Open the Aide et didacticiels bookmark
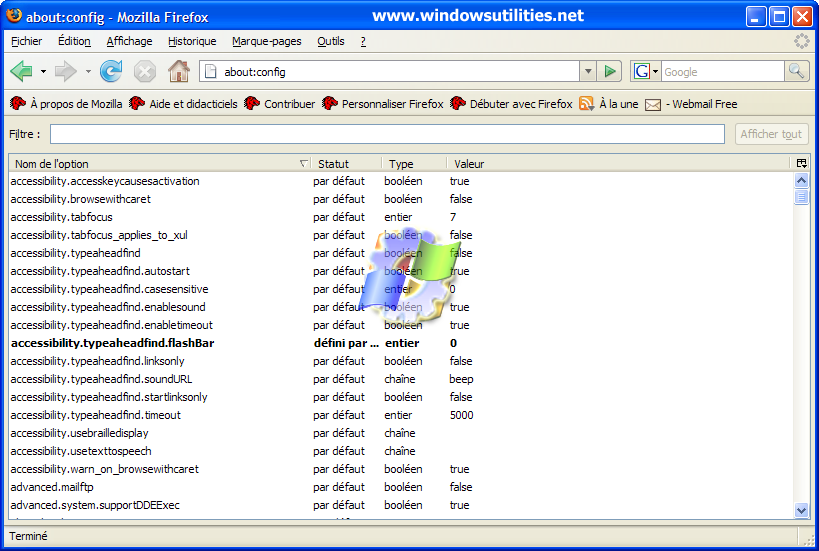This screenshot has width=819, height=551. [183, 104]
